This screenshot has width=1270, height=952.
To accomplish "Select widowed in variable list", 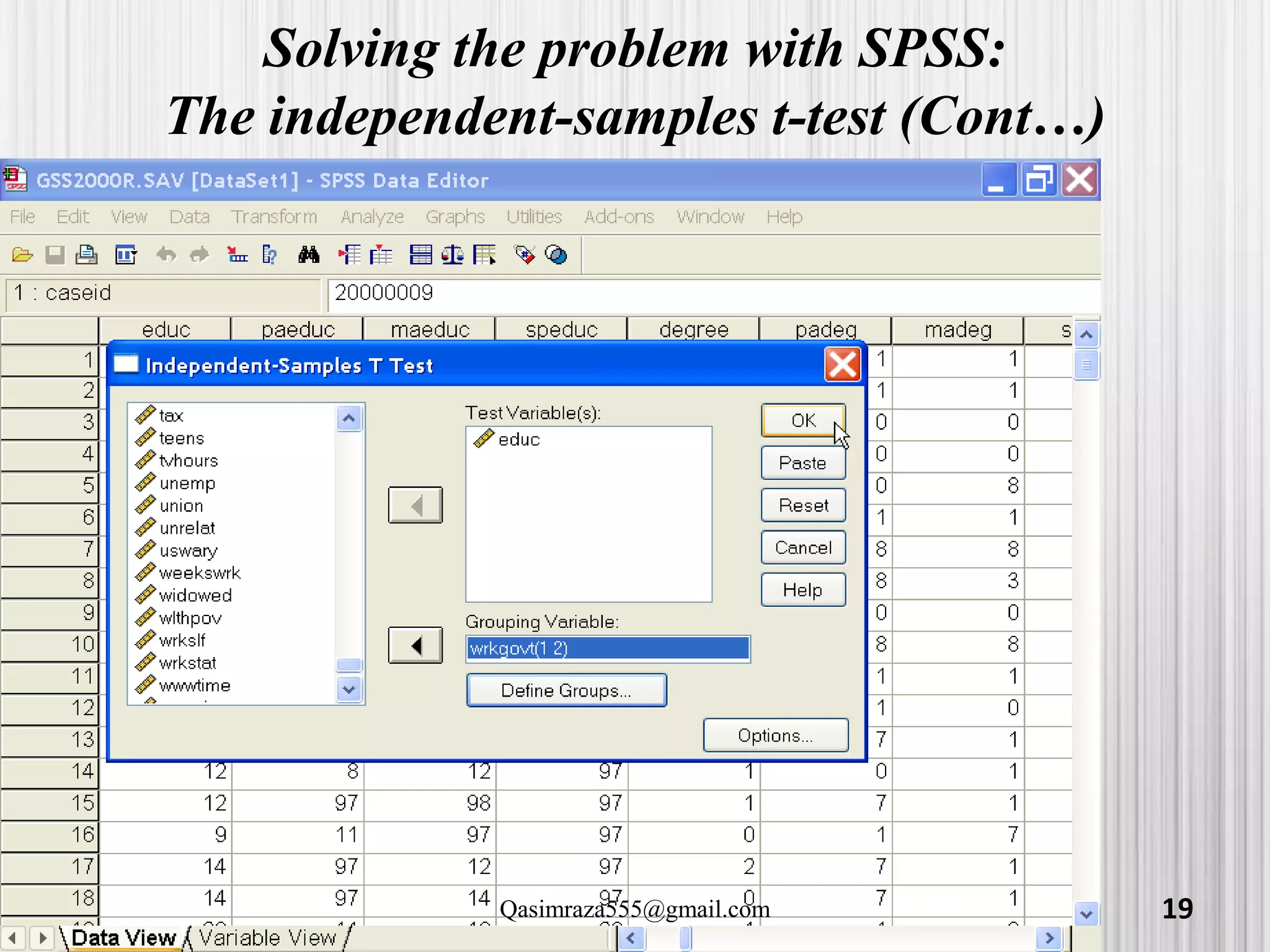I will point(195,595).
